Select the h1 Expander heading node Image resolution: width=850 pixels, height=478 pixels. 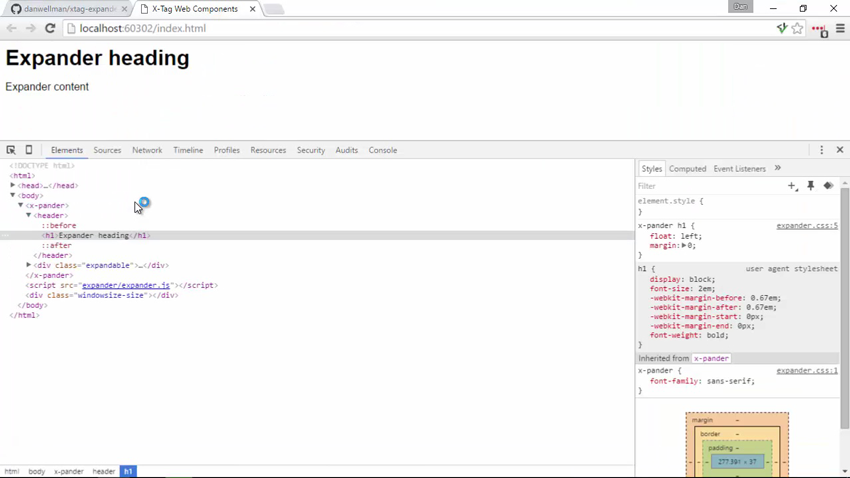(96, 236)
